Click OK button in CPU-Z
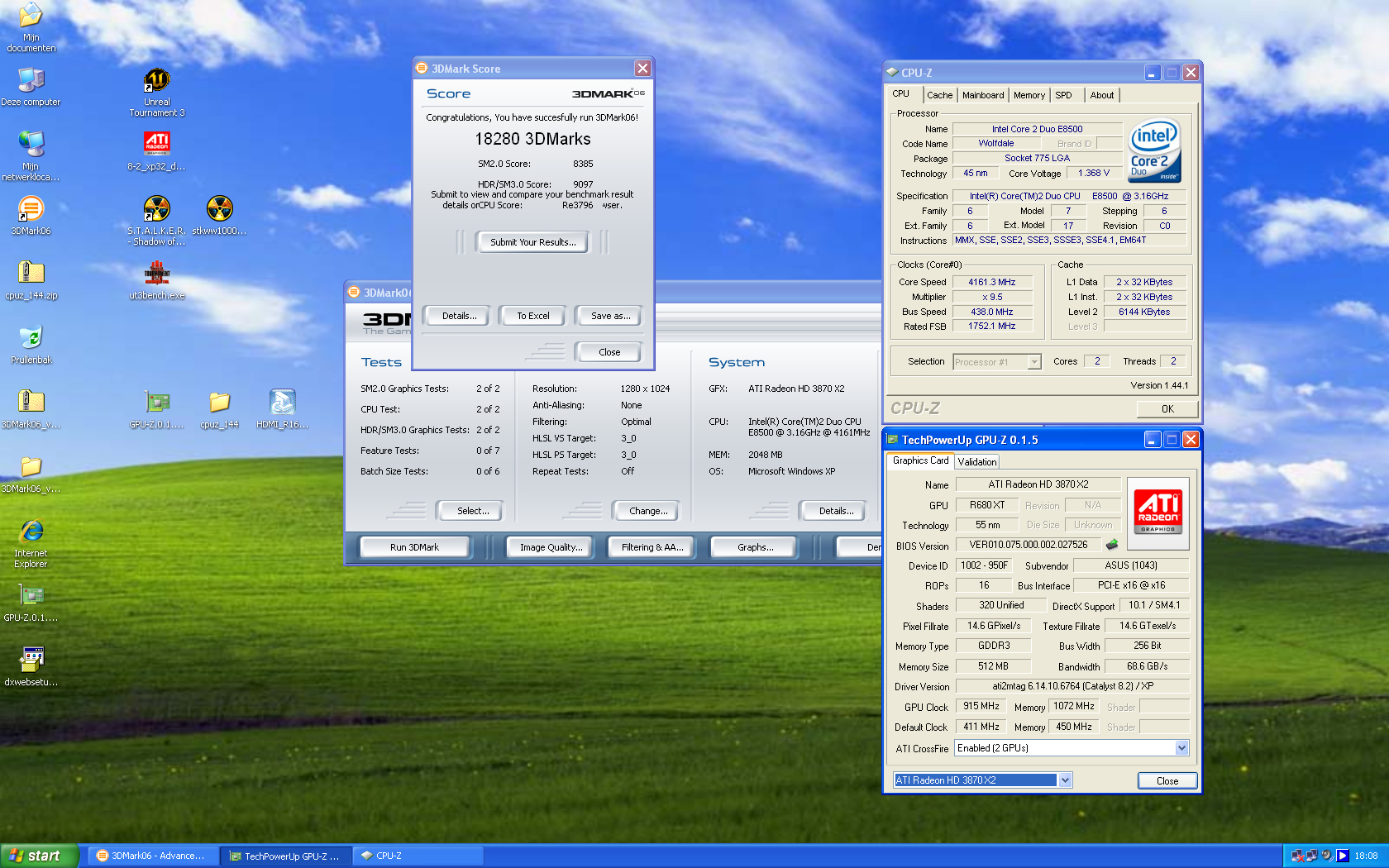The width and height of the screenshot is (1389, 868). coord(1167,409)
